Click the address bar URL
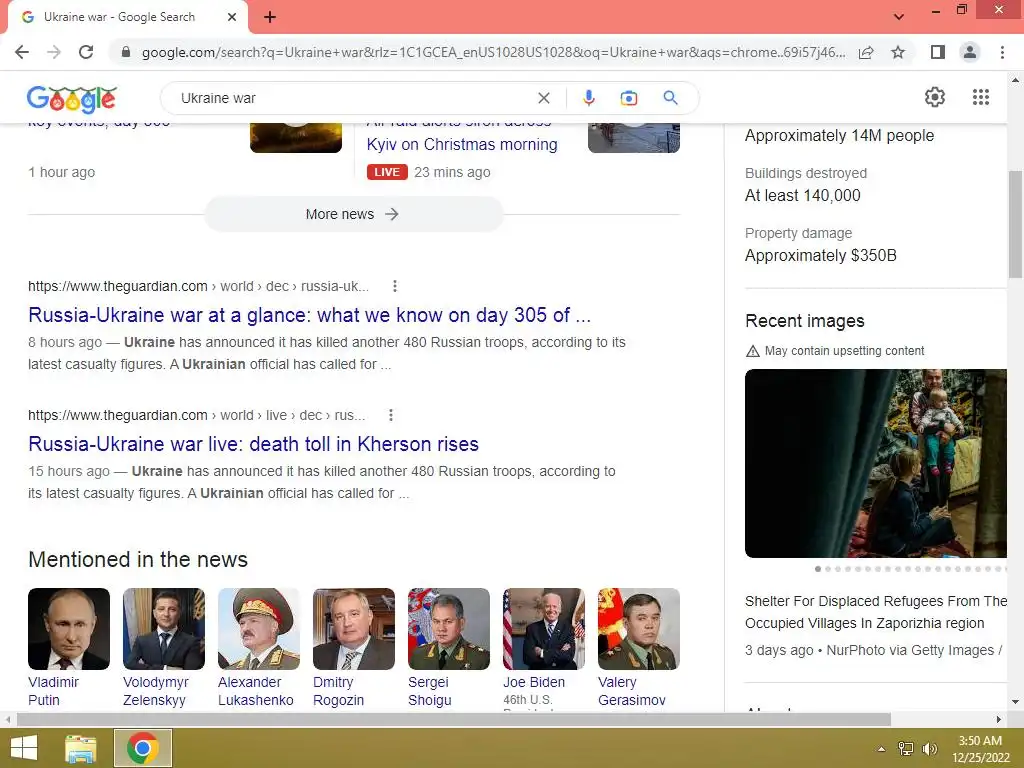The width and height of the screenshot is (1024, 768). tap(493, 52)
